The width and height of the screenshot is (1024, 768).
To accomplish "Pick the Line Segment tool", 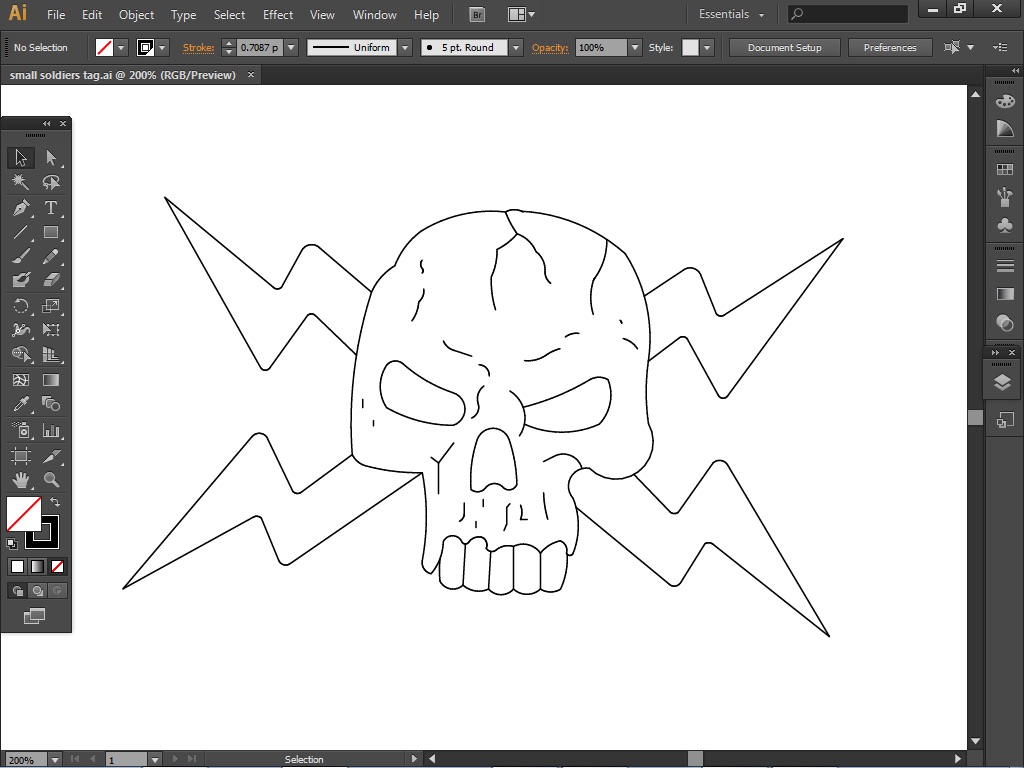I will pyautogui.click(x=20, y=232).
